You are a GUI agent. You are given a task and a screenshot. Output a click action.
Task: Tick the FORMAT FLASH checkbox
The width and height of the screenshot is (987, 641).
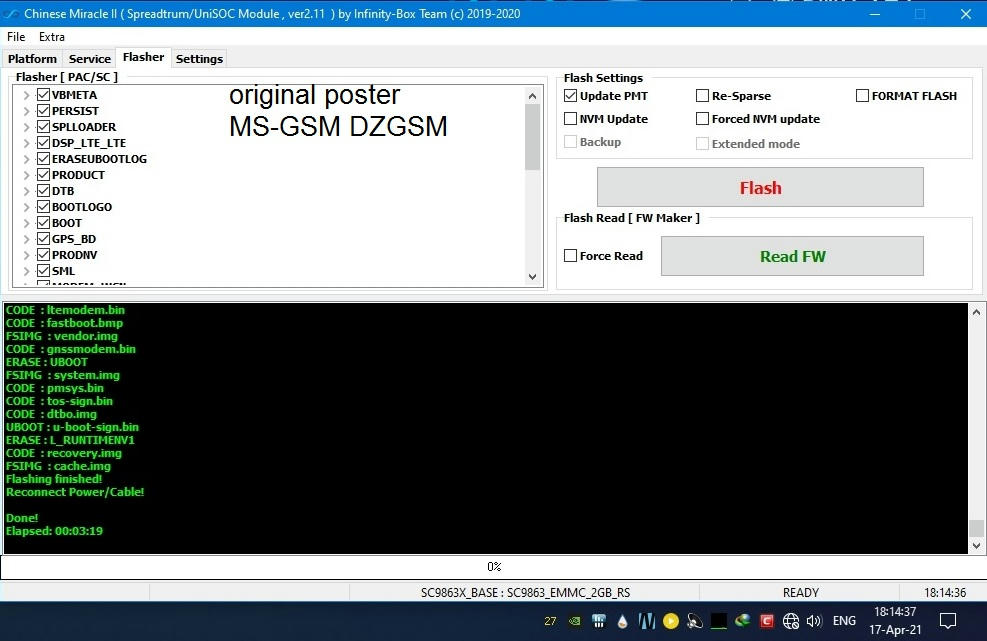(x=862, y=96)
